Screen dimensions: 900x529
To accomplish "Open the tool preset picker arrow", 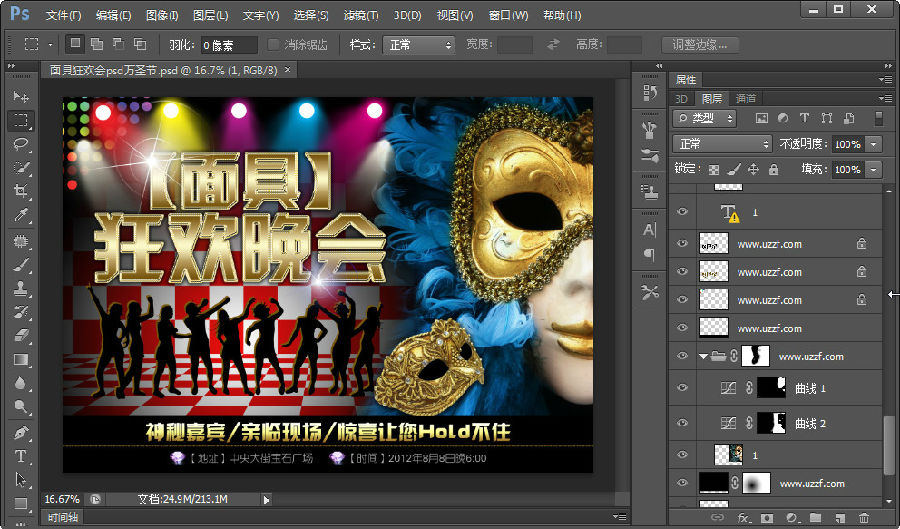I will click(51, 44).
